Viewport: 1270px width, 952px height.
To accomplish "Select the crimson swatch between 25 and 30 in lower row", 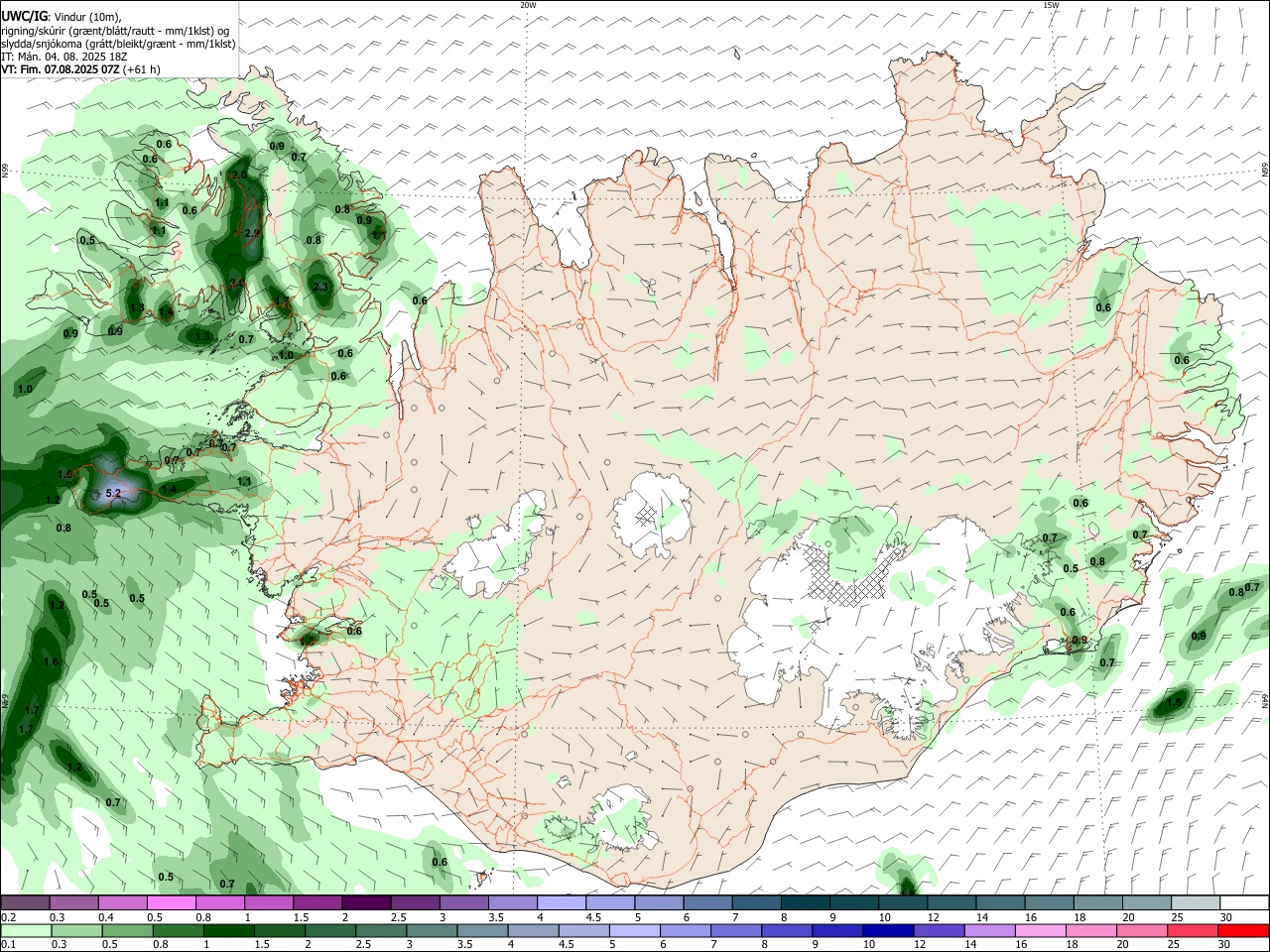I will pyautogui.click(x=1192, y=930).
